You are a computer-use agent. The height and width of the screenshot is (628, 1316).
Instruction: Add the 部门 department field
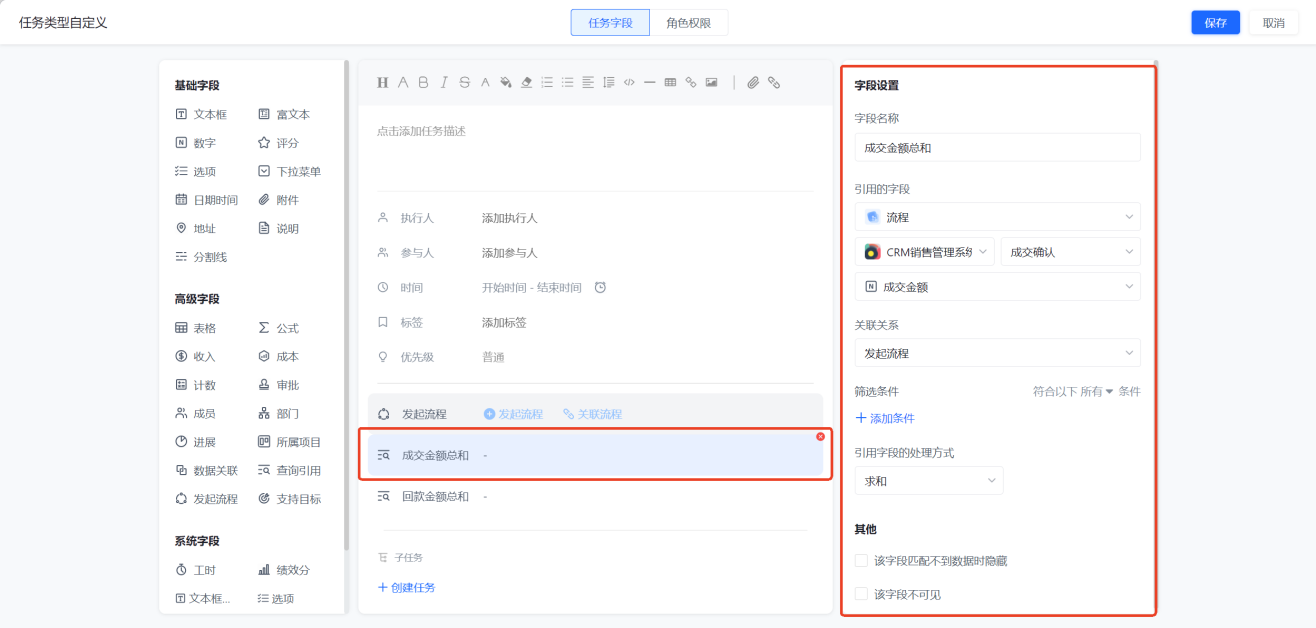coord(278,413)
